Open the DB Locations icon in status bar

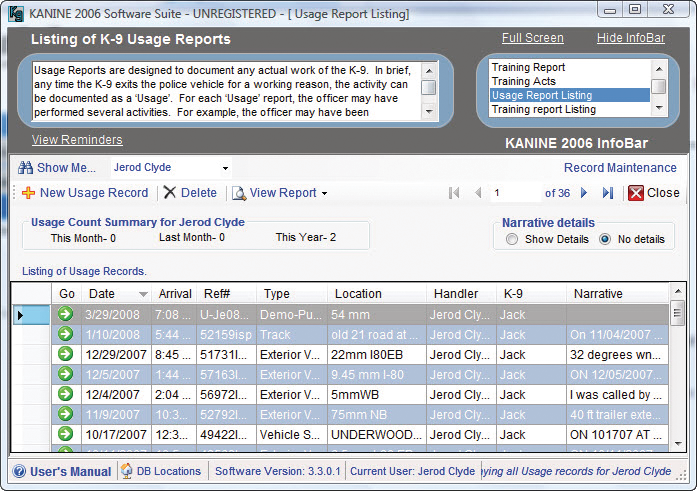[127, 471]
